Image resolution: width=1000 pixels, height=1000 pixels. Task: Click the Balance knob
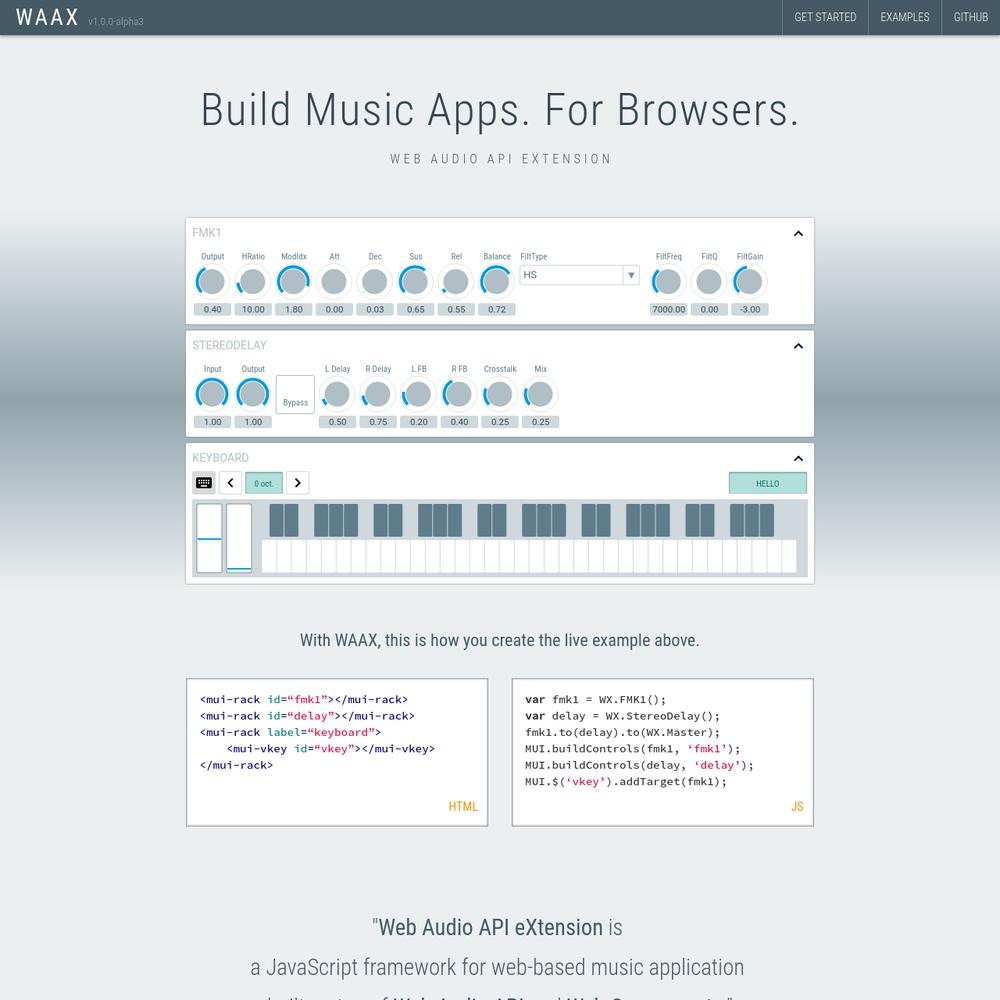pos(497,281)
